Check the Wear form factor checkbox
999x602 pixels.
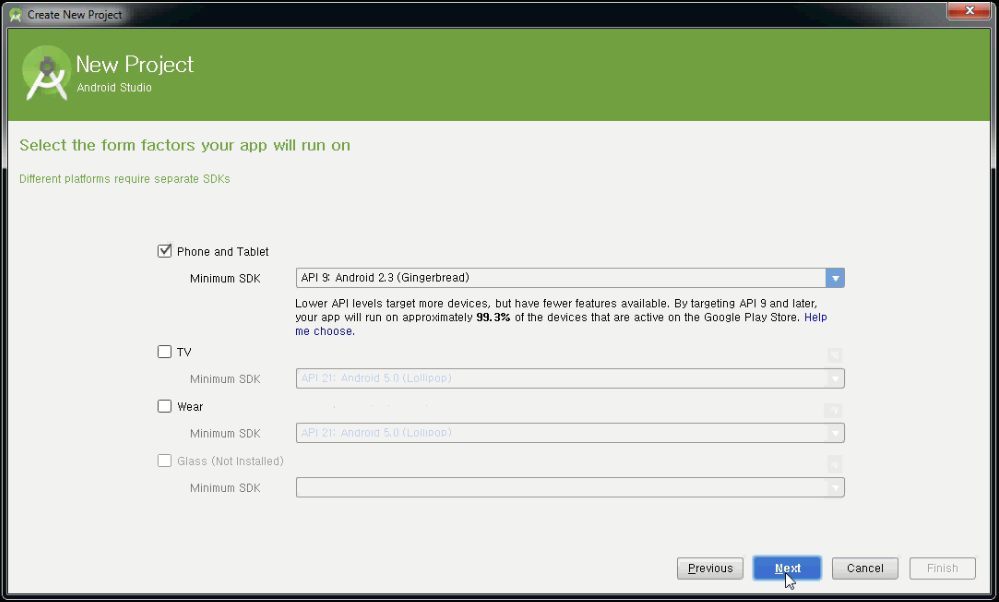pos(164,407)
